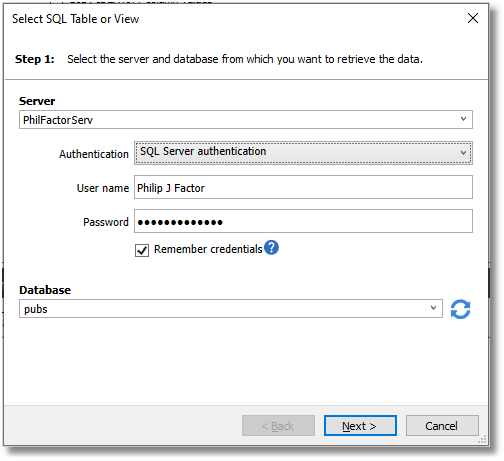Close the Select SQL Table or View dialog
504x461 pixels.
tap(473, 18)
